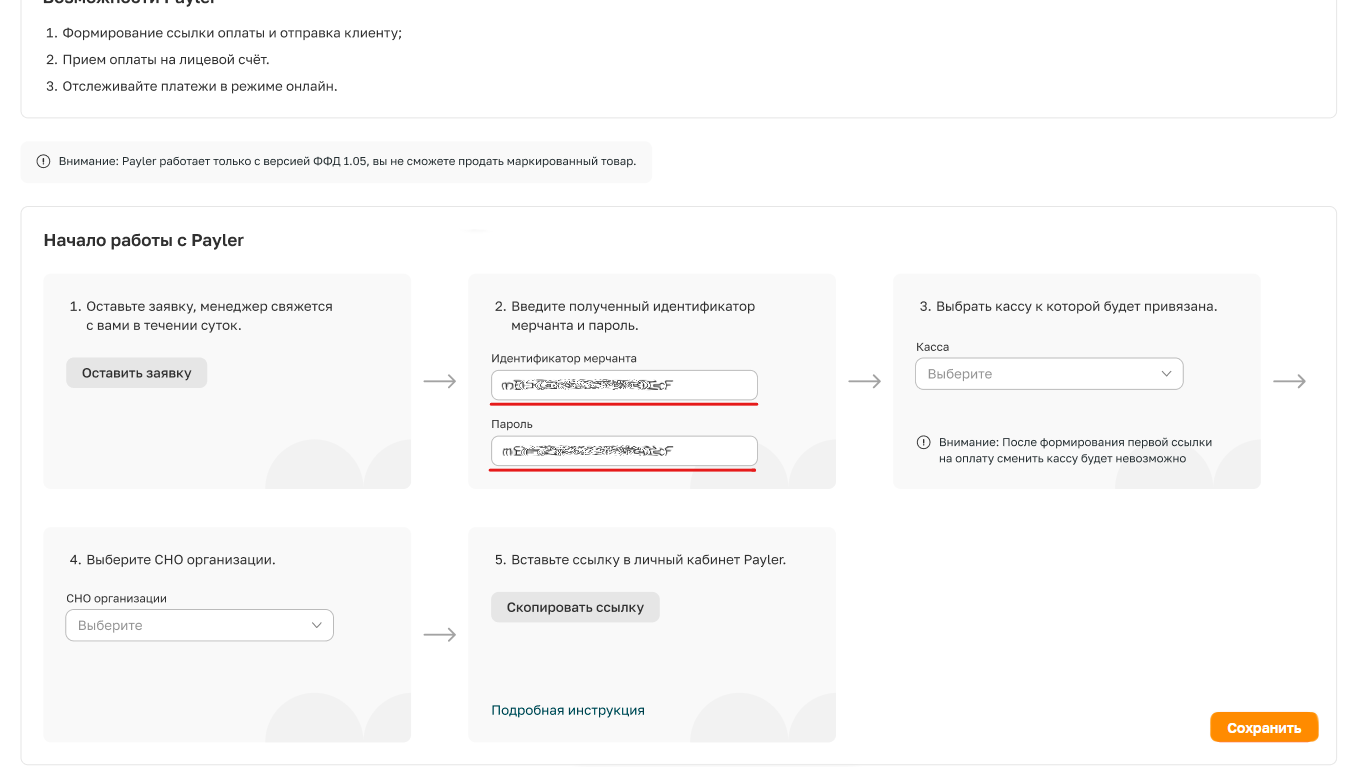Focus the 'Идентификатор мерчанта' input field
The height and width of the screenshot is (767, 1350).
click(624, 385)
